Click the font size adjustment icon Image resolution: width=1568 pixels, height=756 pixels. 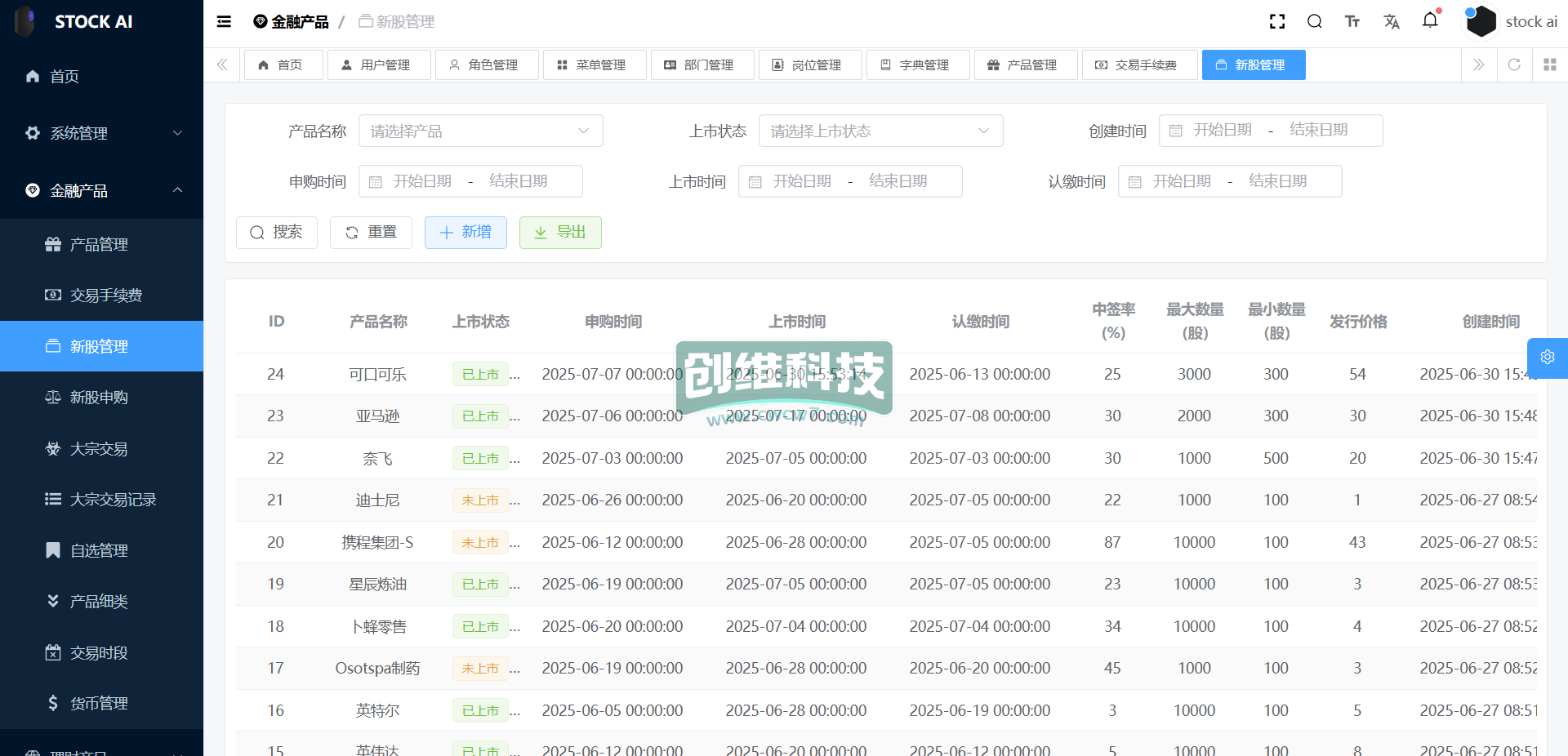1352,22
